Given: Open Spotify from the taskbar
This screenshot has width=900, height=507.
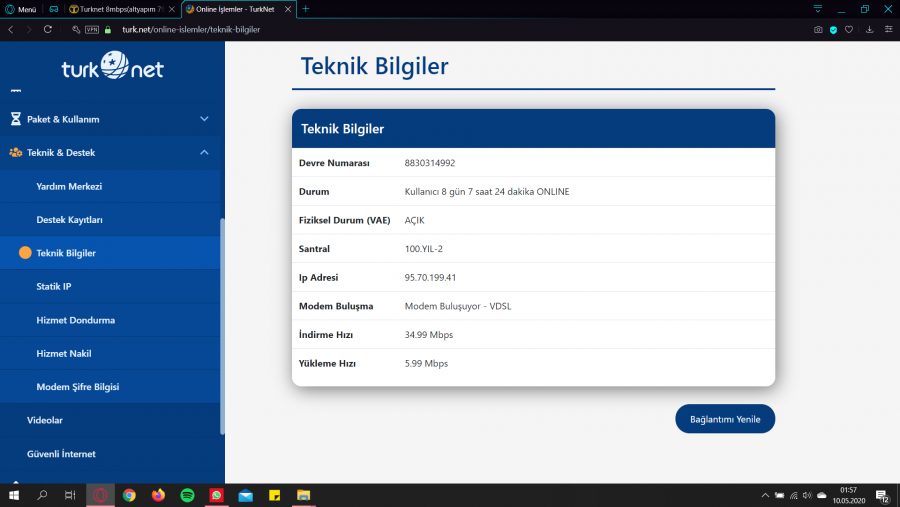Looking at the screenshot, I should pyautogui.click(x=187, y=495).
